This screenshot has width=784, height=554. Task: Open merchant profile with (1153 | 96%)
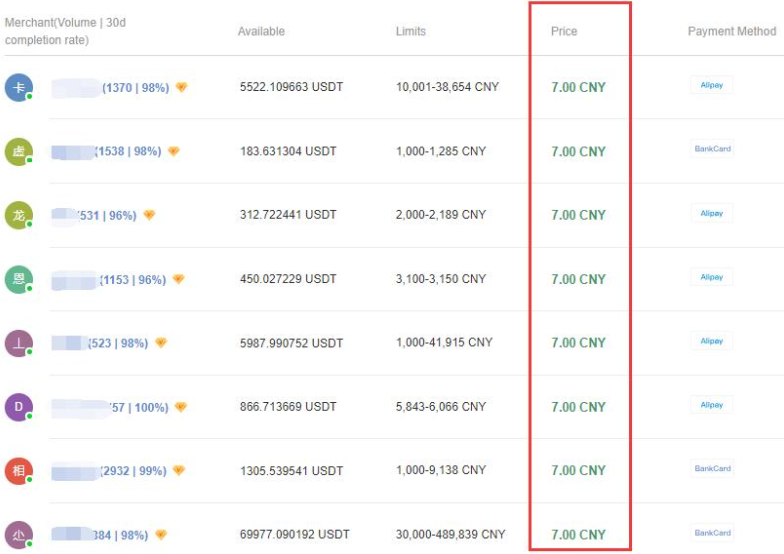pyautogui.click(x=133, y=280)
